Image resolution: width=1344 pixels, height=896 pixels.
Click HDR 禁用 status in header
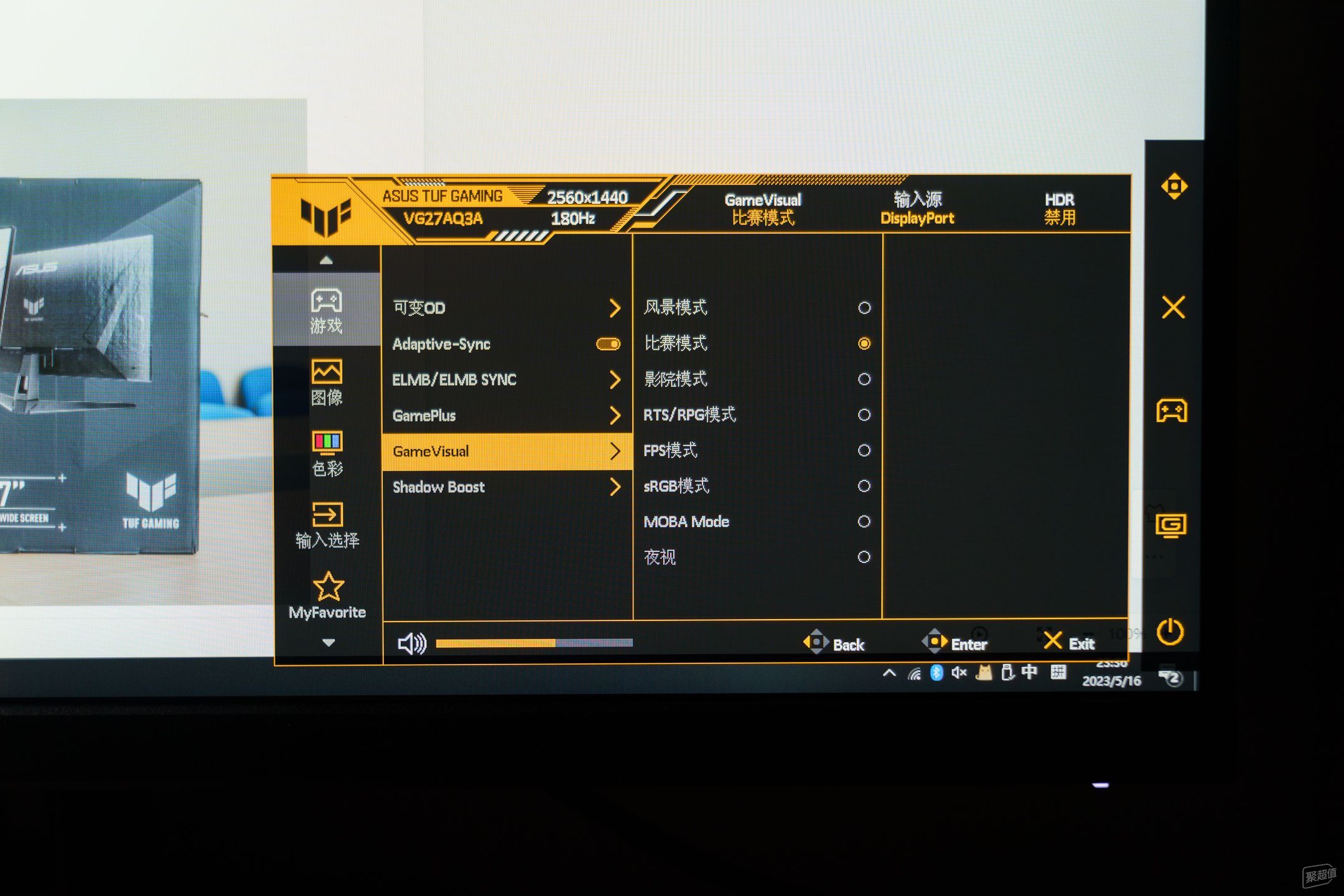click(x=1060, y=208)
